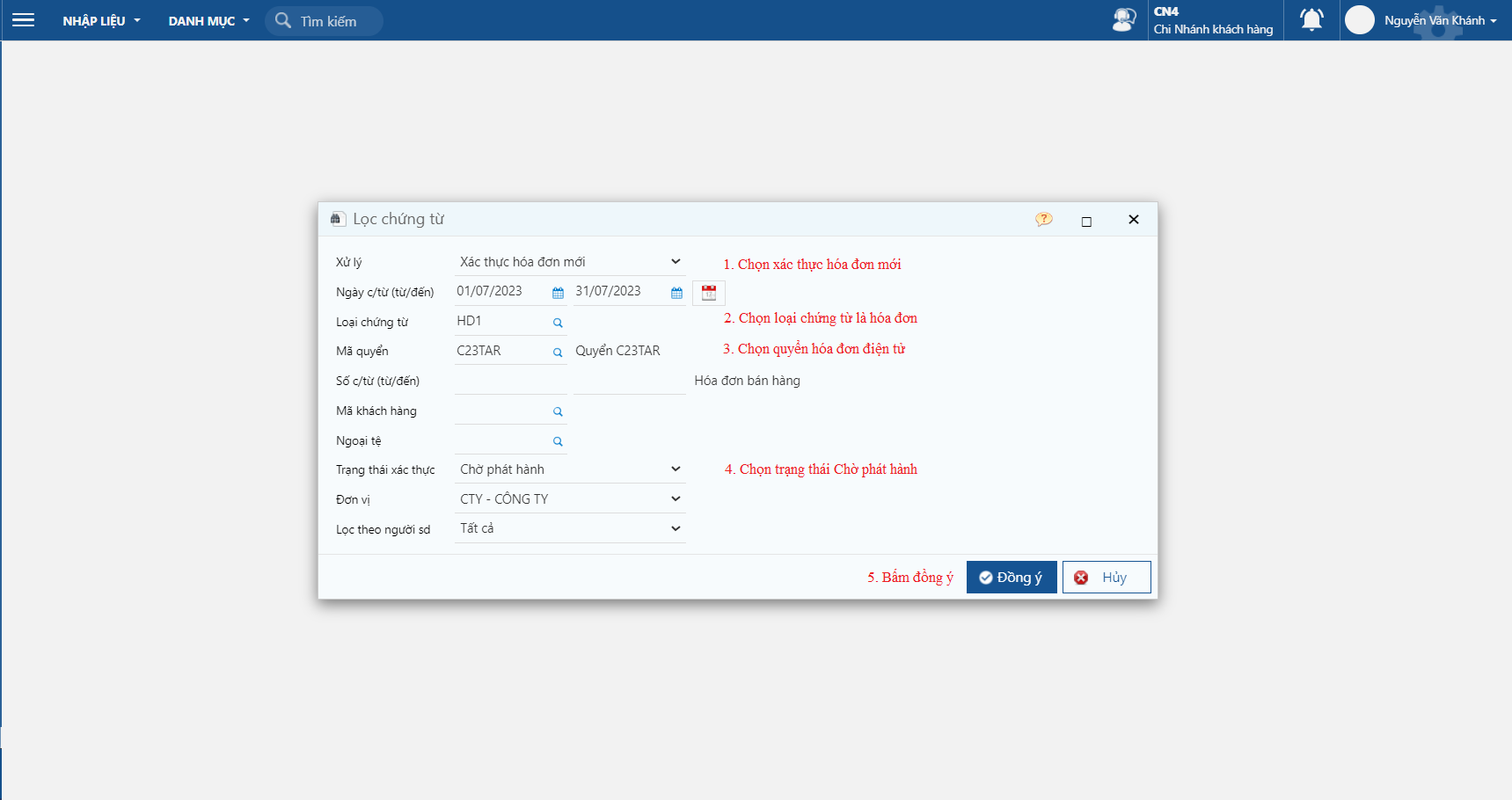Expand Lọc theo người sd dropdown
Viewport: 1512px width, 800px height.
[675, 528]
